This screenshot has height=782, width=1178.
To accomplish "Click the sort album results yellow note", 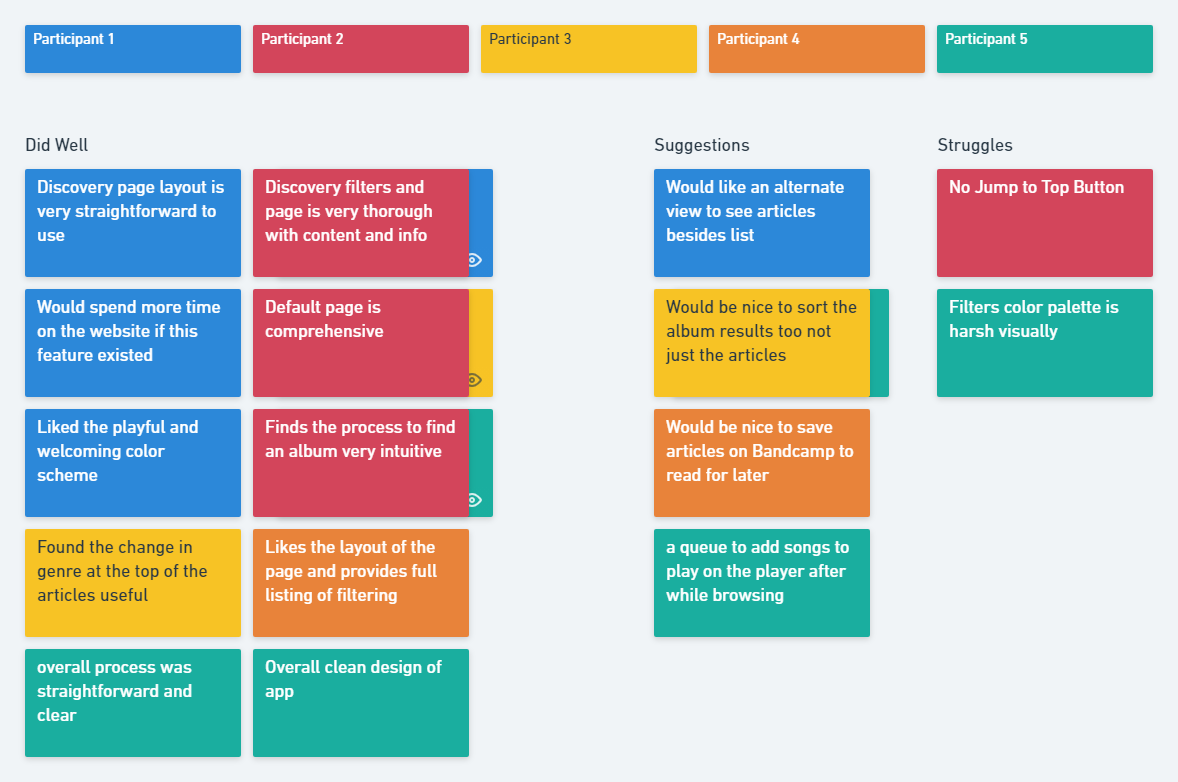I will point(762,343).
